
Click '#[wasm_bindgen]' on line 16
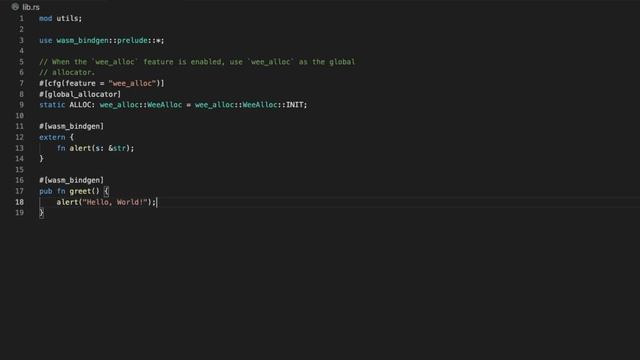click(71, 180)
